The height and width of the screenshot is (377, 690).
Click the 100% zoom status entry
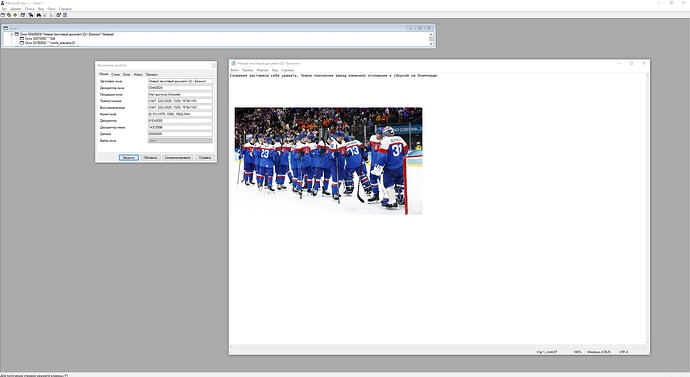coord(577,352)
